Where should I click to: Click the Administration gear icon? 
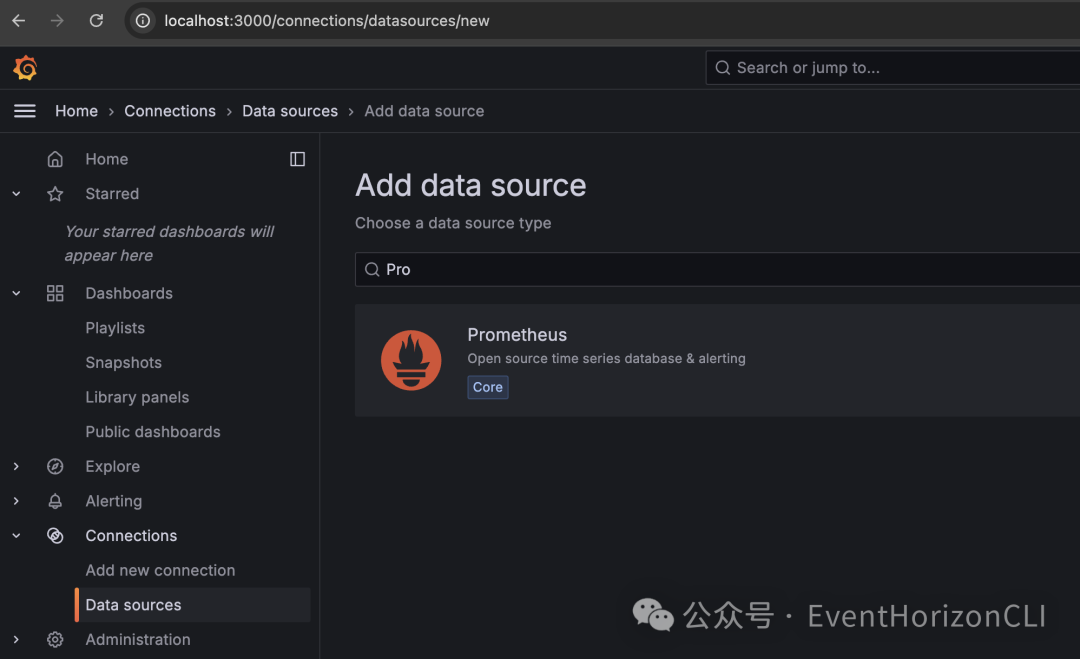(x=55, y=640)
